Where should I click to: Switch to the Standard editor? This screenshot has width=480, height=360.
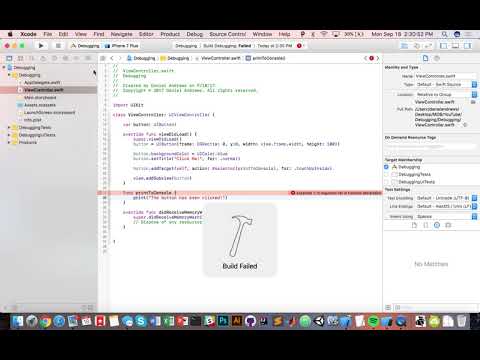click(x=404, y=46)
